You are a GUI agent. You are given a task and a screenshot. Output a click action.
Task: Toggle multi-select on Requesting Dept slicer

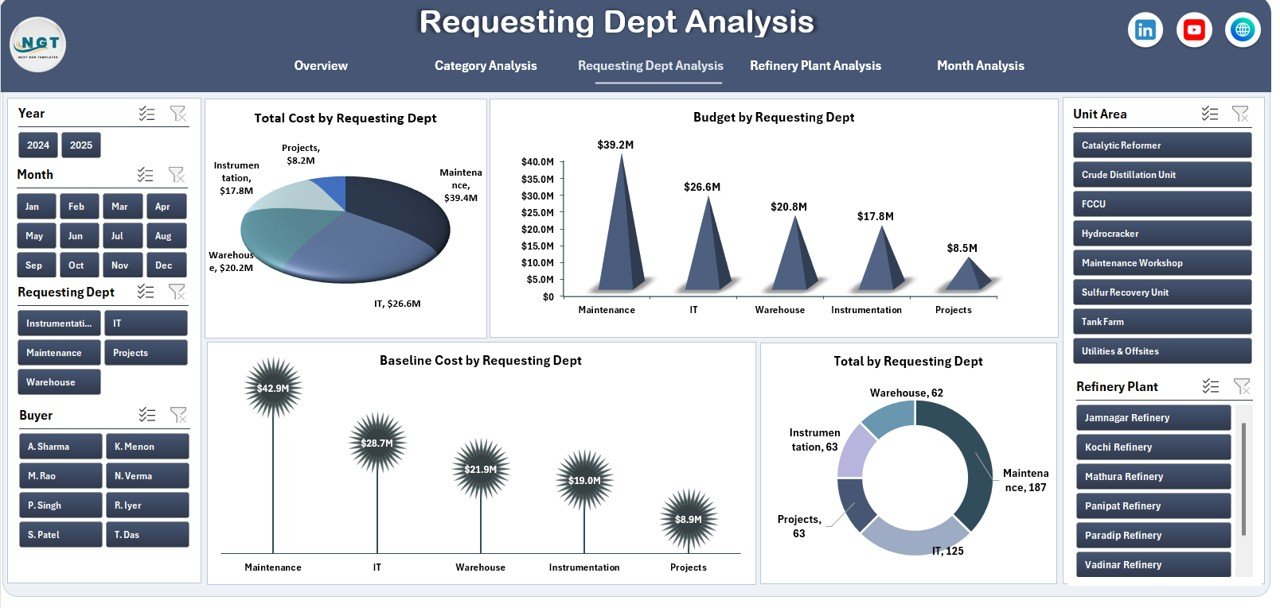click(x=146, y=292)
